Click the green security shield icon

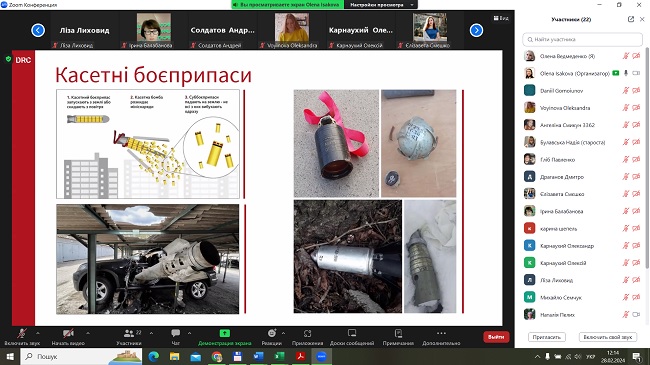tap(8, 59)
